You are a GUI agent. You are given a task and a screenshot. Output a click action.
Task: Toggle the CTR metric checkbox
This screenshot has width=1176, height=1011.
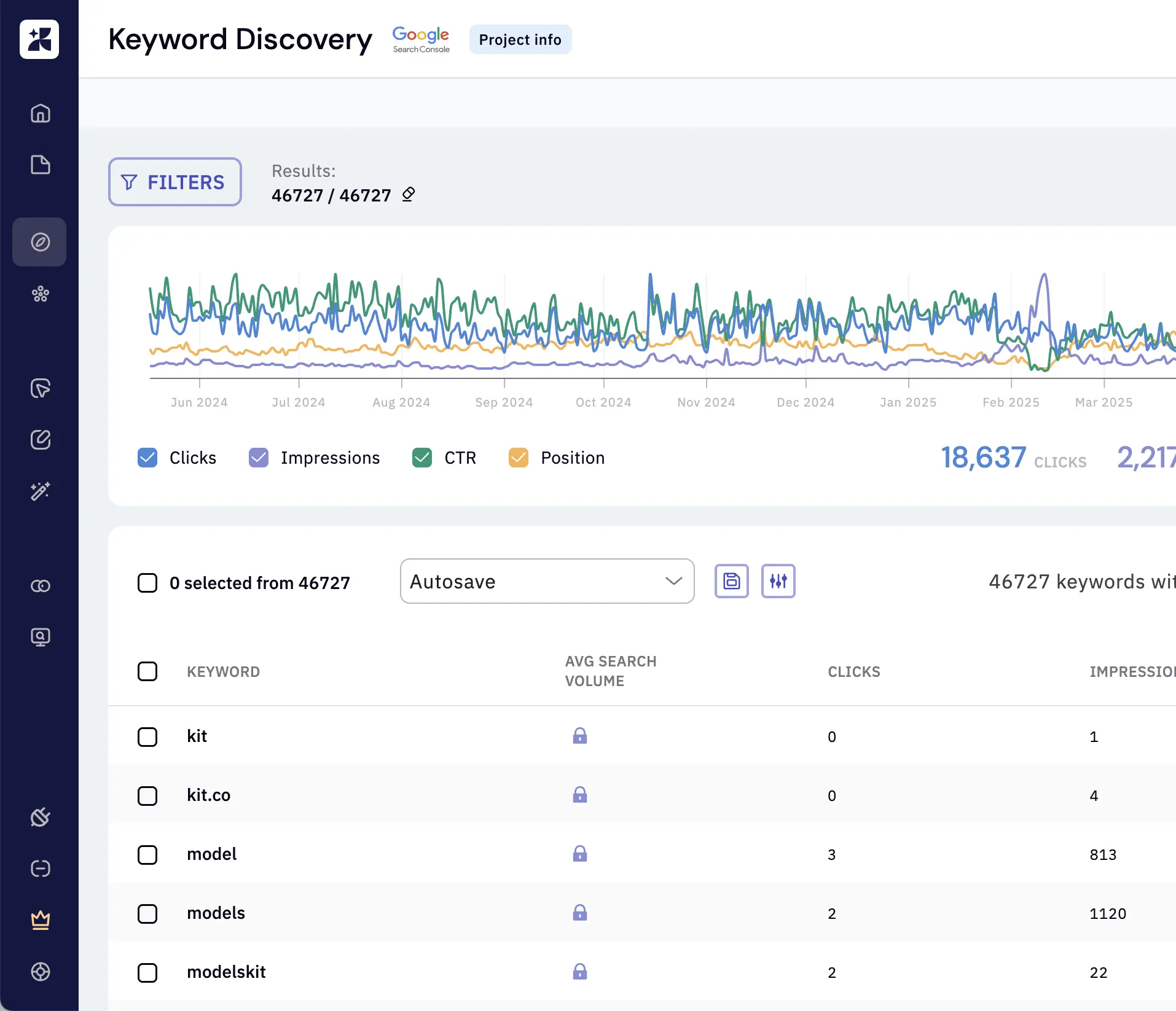click(x=421, y=458)
